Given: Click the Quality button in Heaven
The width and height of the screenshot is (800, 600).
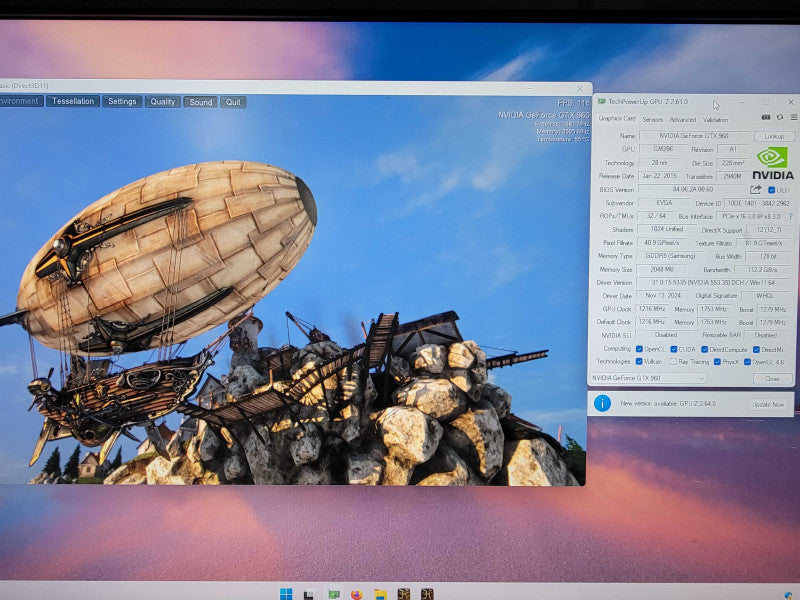Looking at the screenshot, I should 163,102.
